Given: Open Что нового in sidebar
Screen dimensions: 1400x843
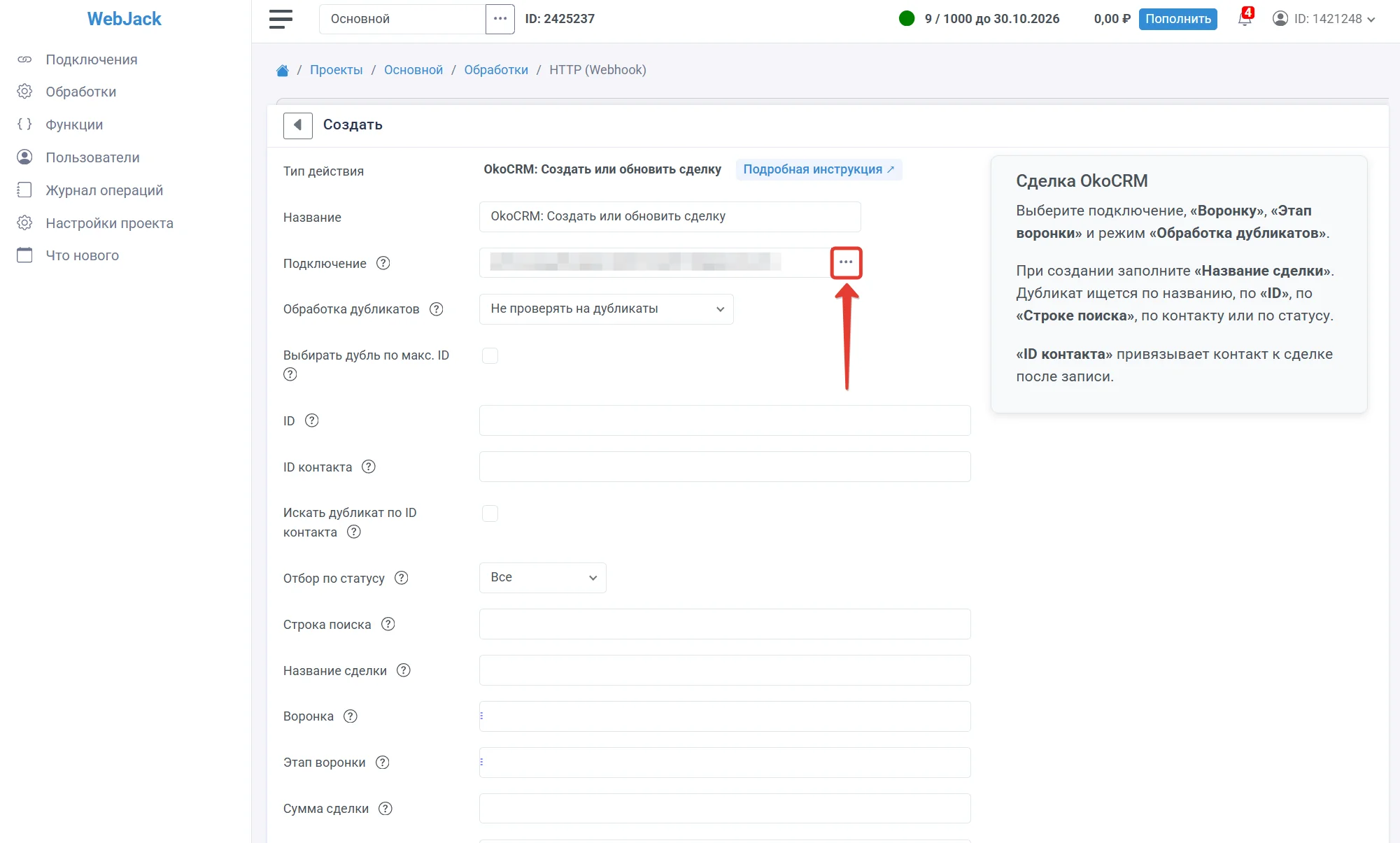Looking at the screenshot, I should click(82, 255).
